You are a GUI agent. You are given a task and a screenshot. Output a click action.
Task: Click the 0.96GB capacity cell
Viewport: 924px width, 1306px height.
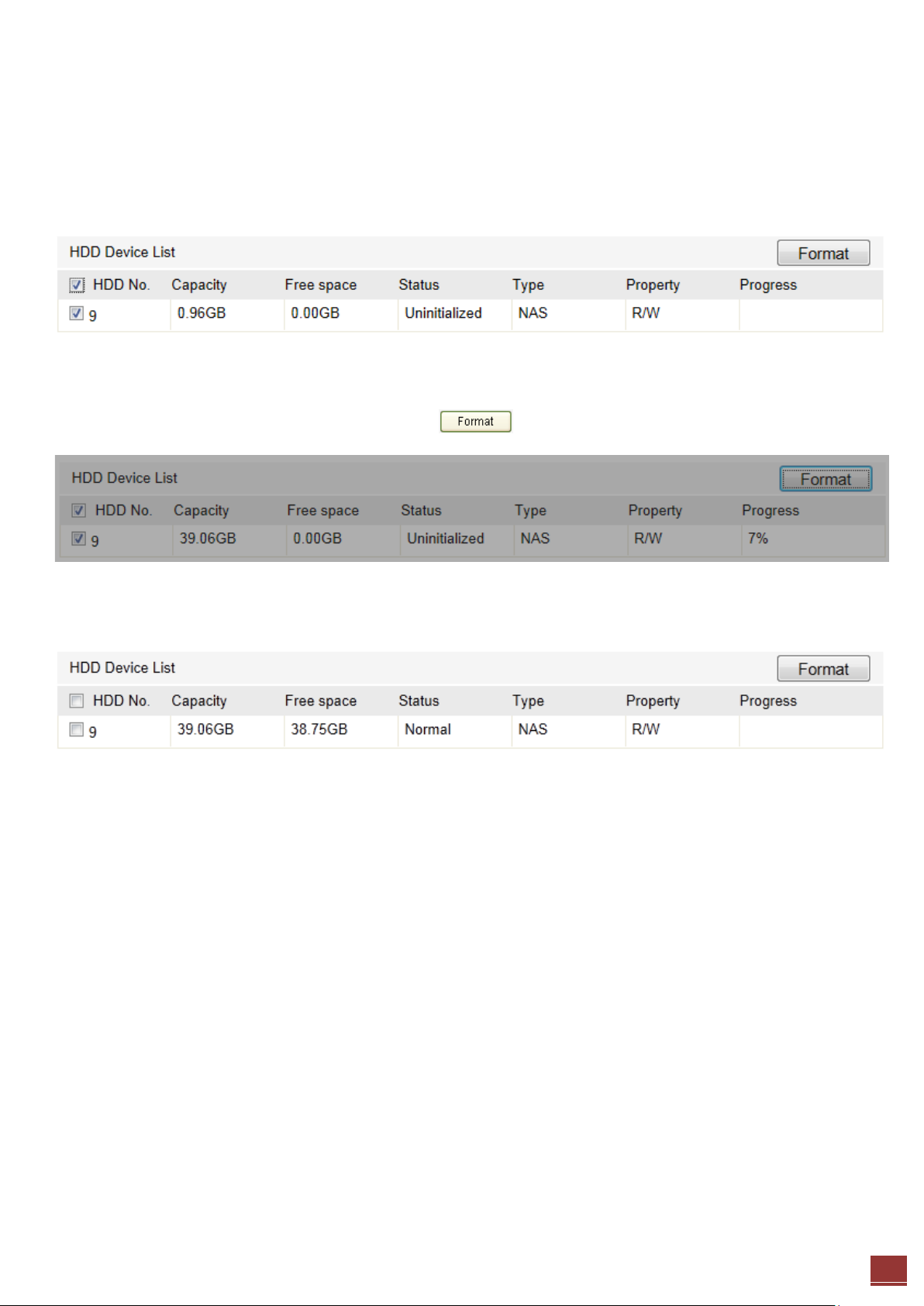(227, 314)
